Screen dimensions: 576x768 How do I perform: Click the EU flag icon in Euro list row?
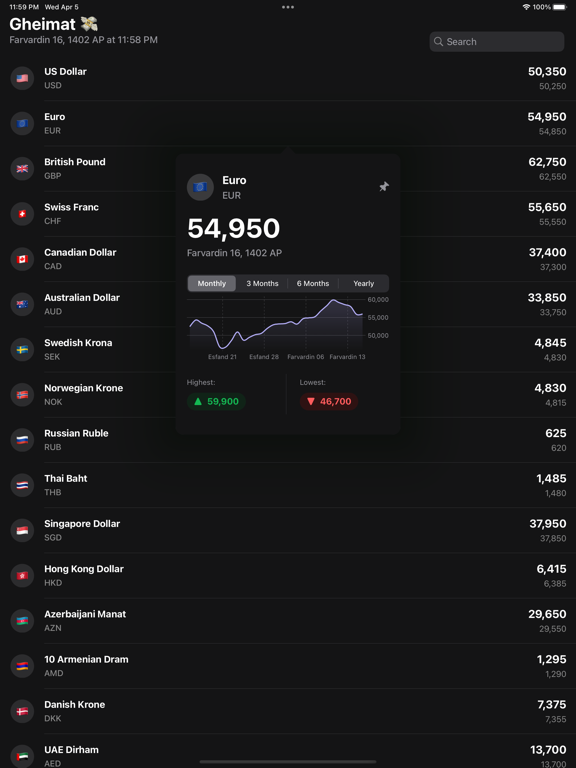(22, 123)
